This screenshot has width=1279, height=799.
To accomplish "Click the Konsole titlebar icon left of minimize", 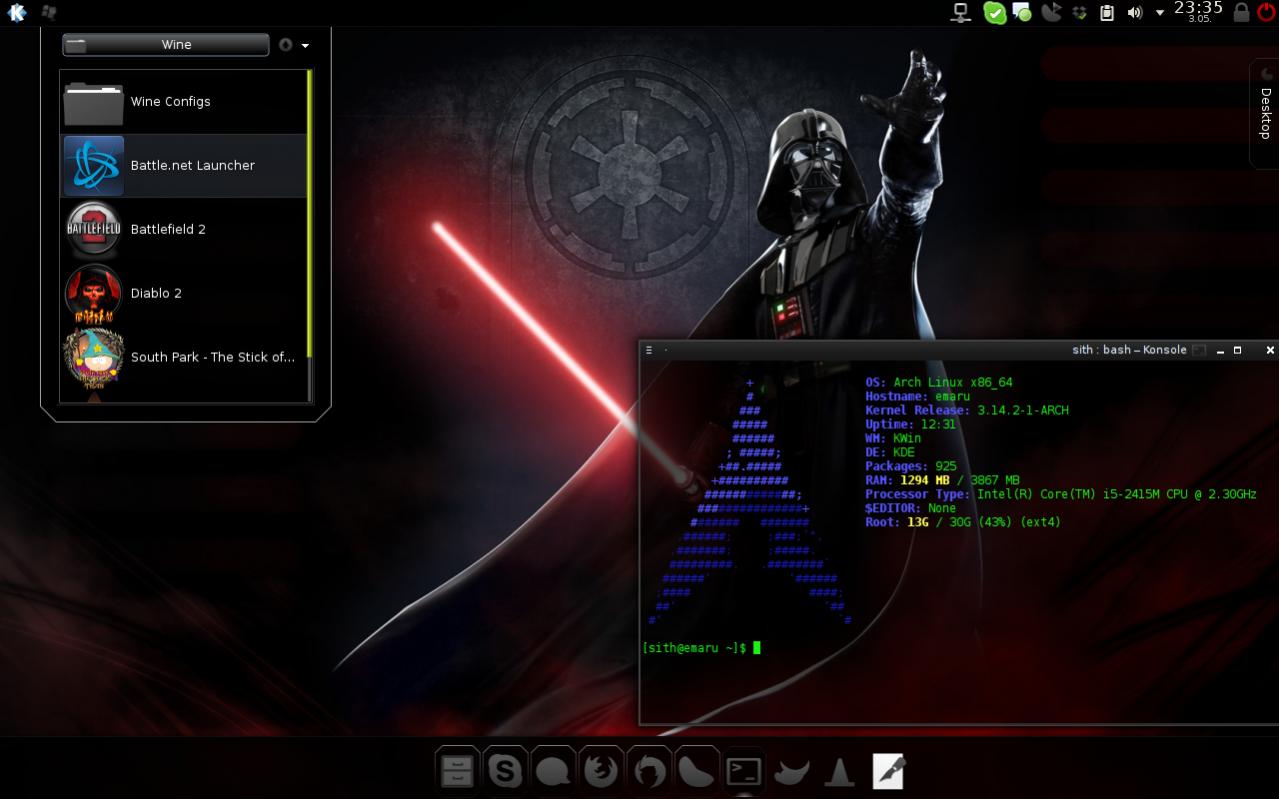I will tap(1199, 350).
